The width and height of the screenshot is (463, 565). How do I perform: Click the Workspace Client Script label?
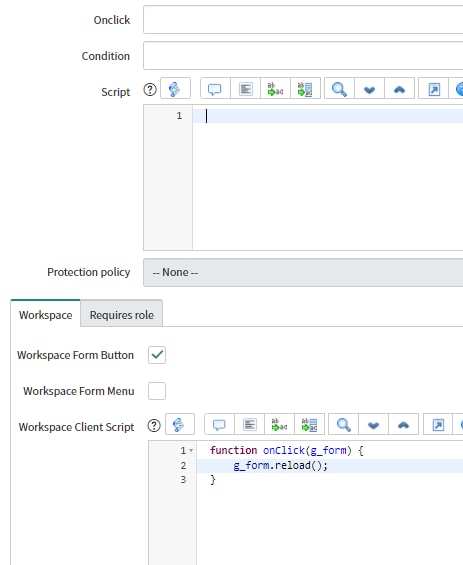[x=76, y=427]
